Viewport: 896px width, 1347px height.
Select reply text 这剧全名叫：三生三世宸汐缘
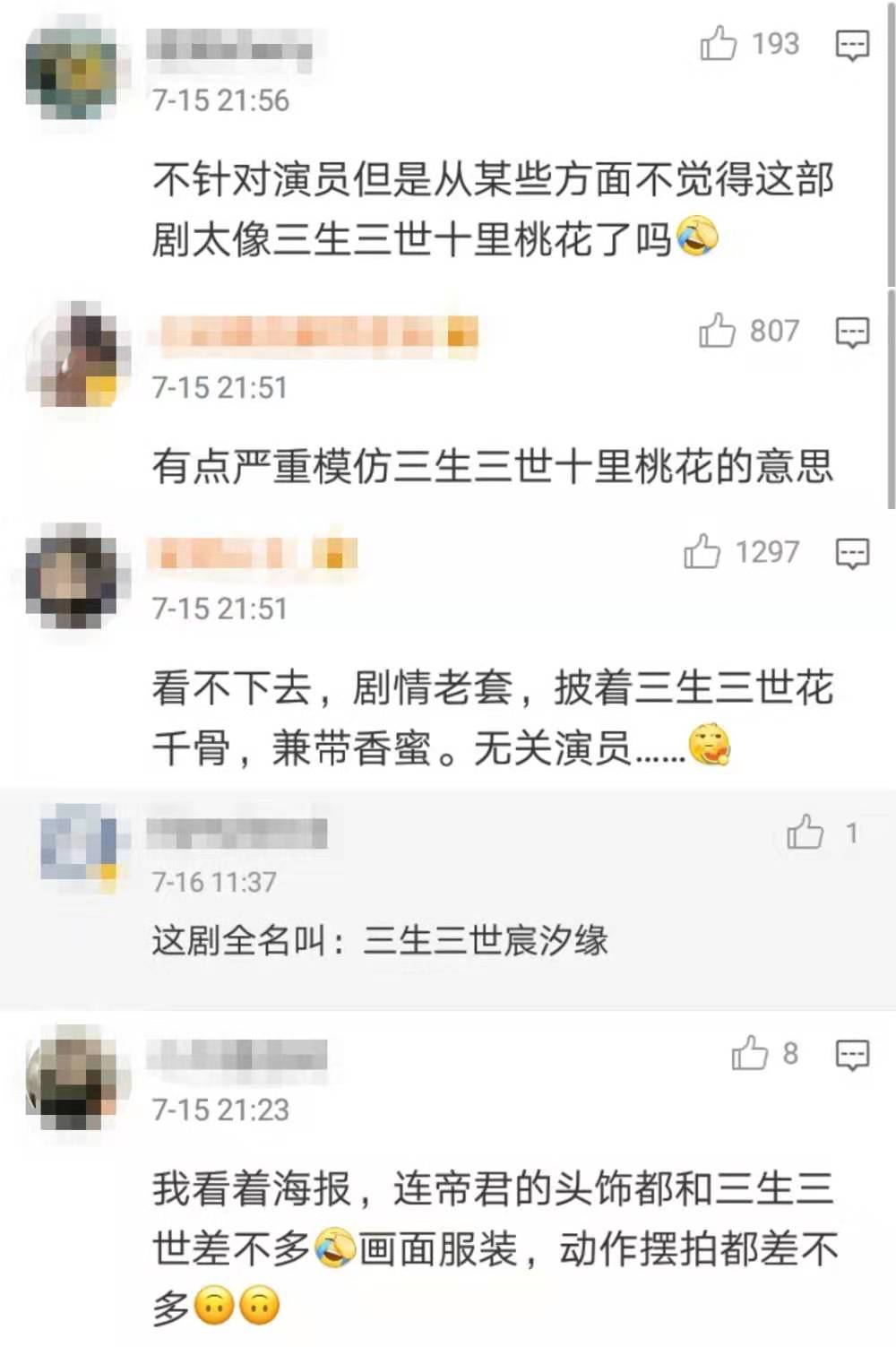(x=380, y=941)
